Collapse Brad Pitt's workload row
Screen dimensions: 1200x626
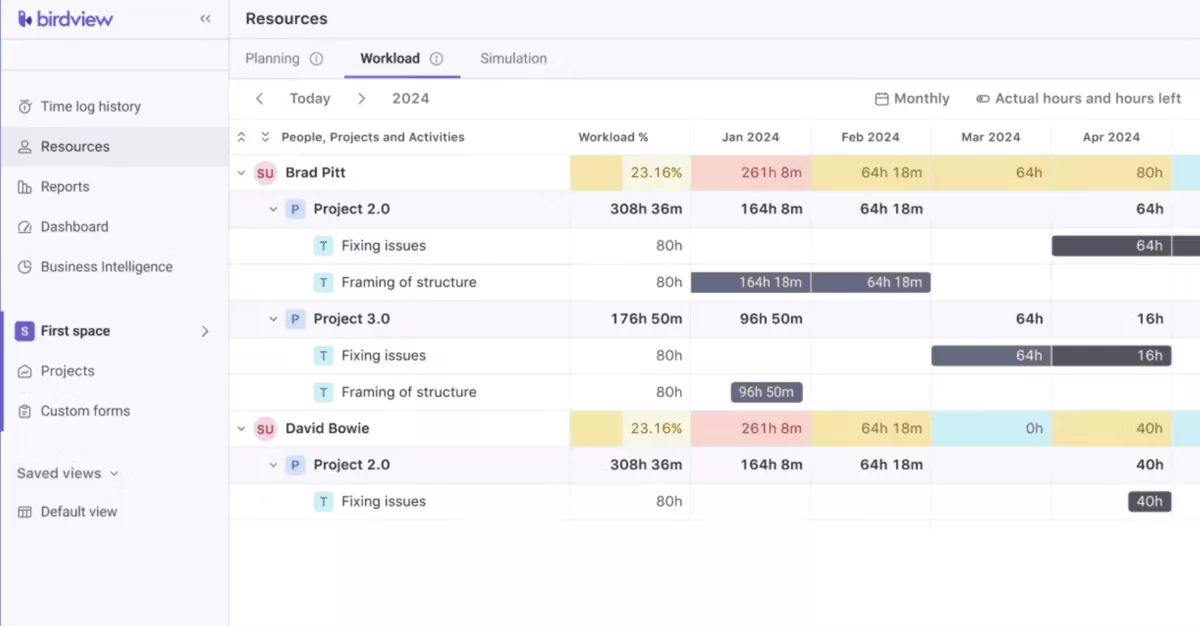pyautogui.click(x=240, y=172)
